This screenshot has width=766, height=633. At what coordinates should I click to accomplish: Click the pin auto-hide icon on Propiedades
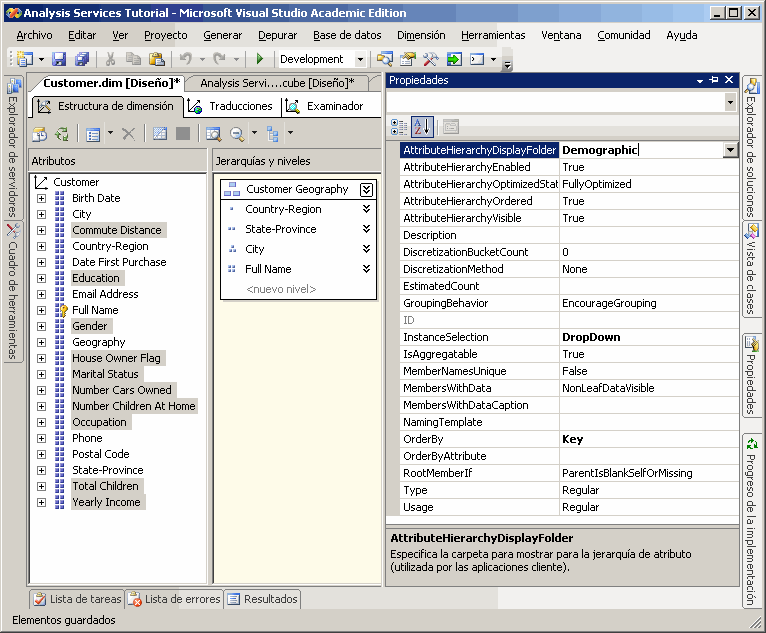pos(713,80)
